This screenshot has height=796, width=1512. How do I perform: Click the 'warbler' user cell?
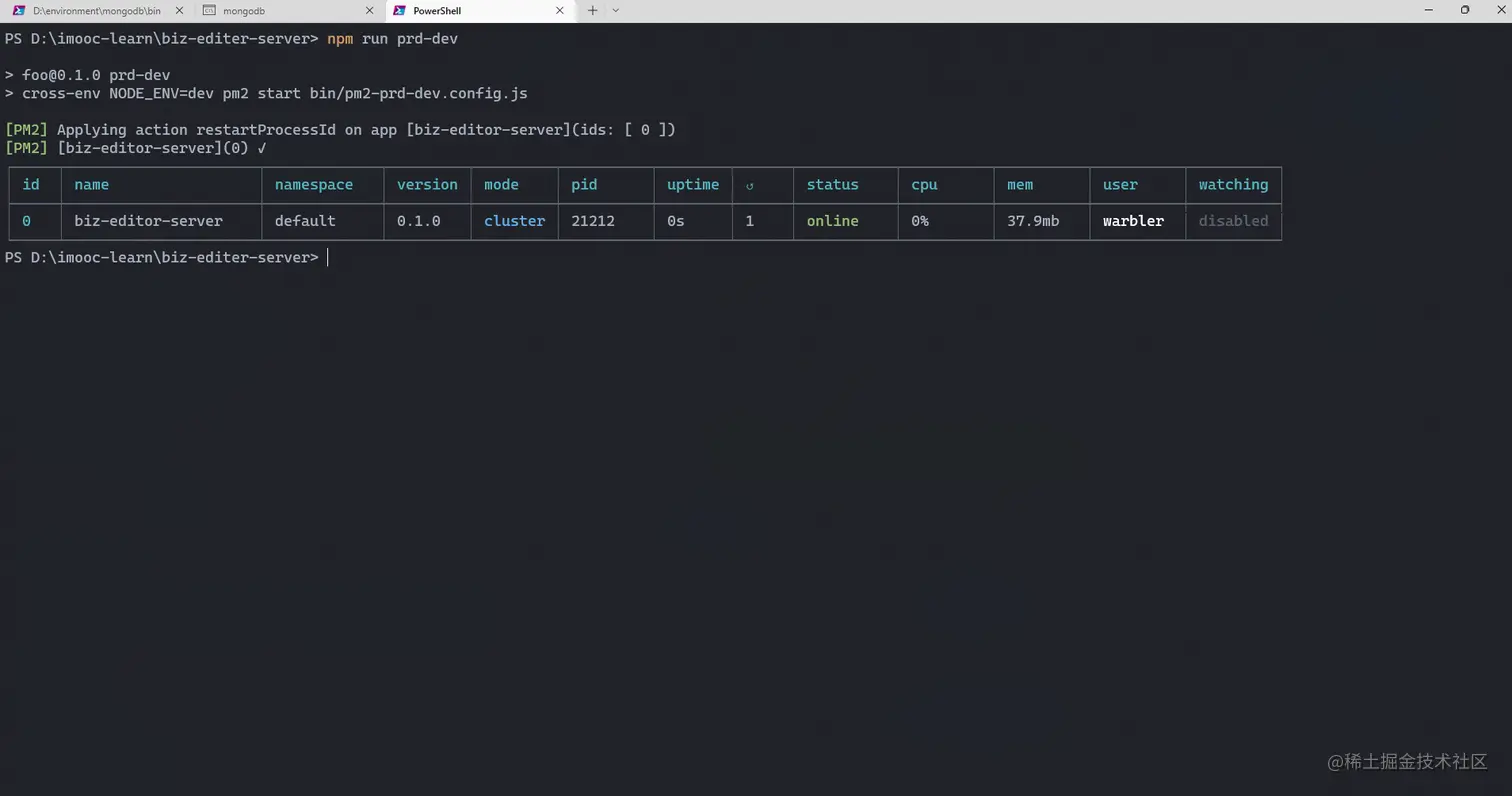tap(1133, 221)
